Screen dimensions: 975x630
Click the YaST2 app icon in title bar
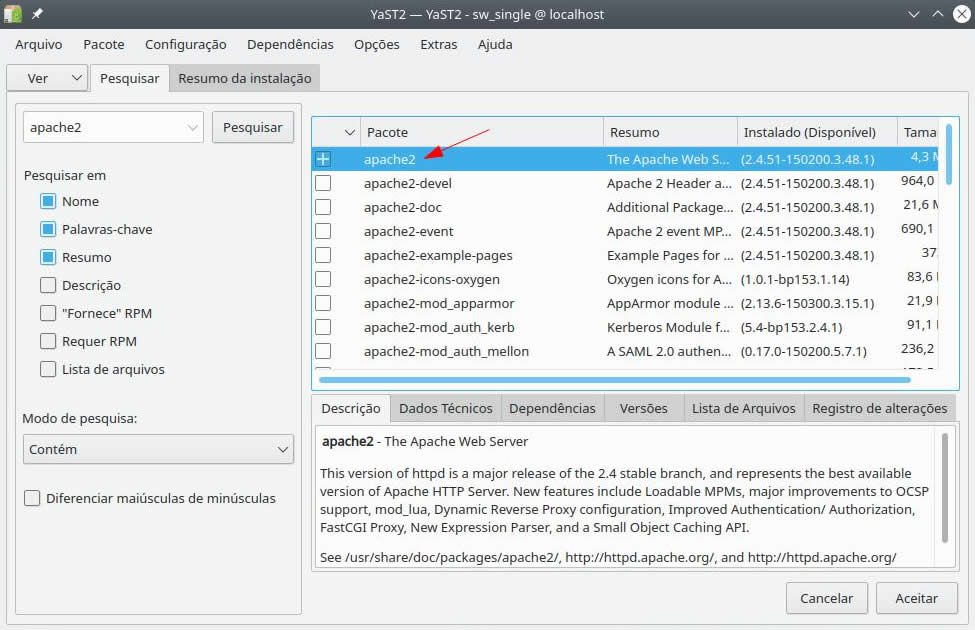13,15
